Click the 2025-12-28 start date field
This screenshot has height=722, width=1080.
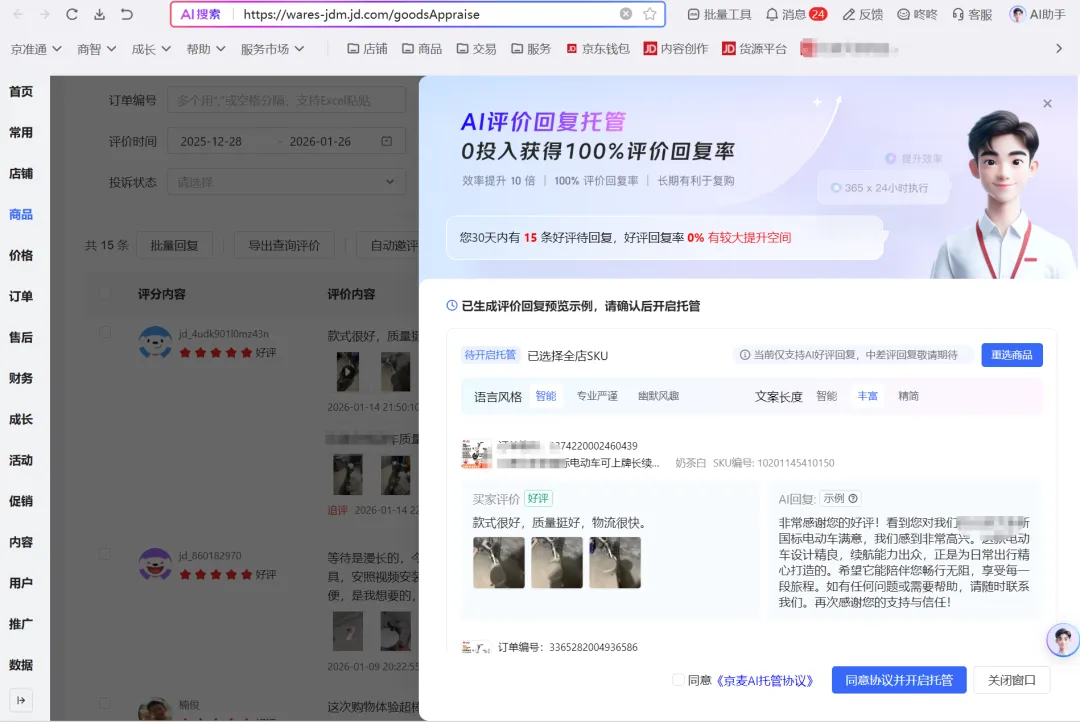click(x=211, y=141)
